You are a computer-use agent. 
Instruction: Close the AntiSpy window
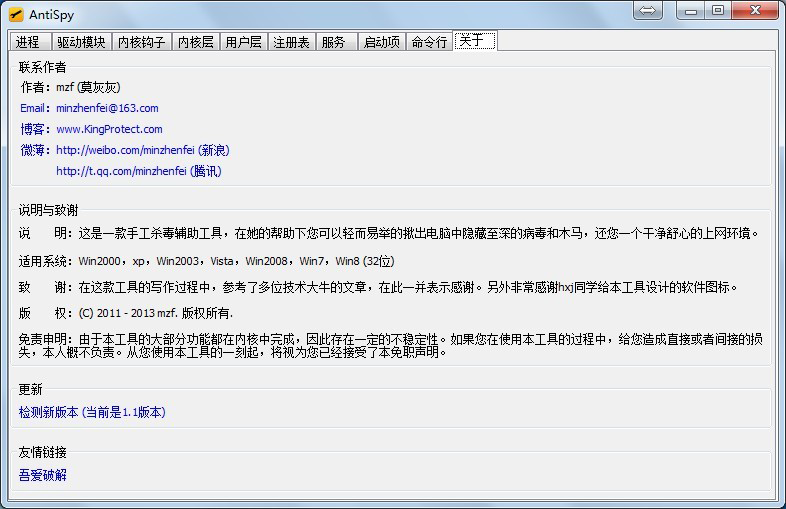(x=755, y=11)
